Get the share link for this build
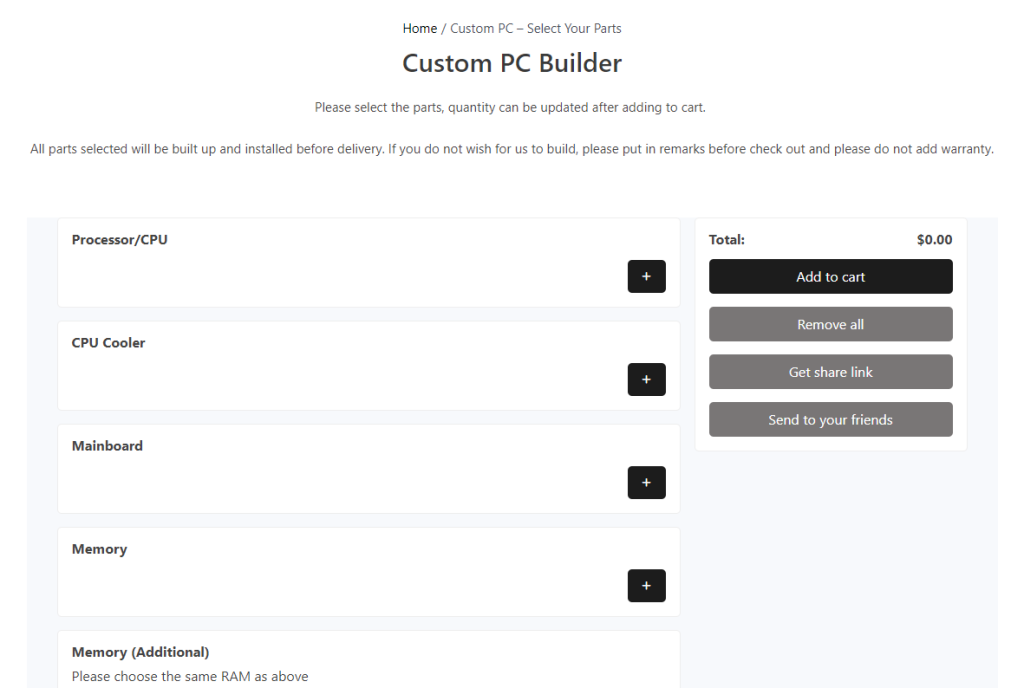The width and height of the screenshot is (1024, 688). click(831, 372)
